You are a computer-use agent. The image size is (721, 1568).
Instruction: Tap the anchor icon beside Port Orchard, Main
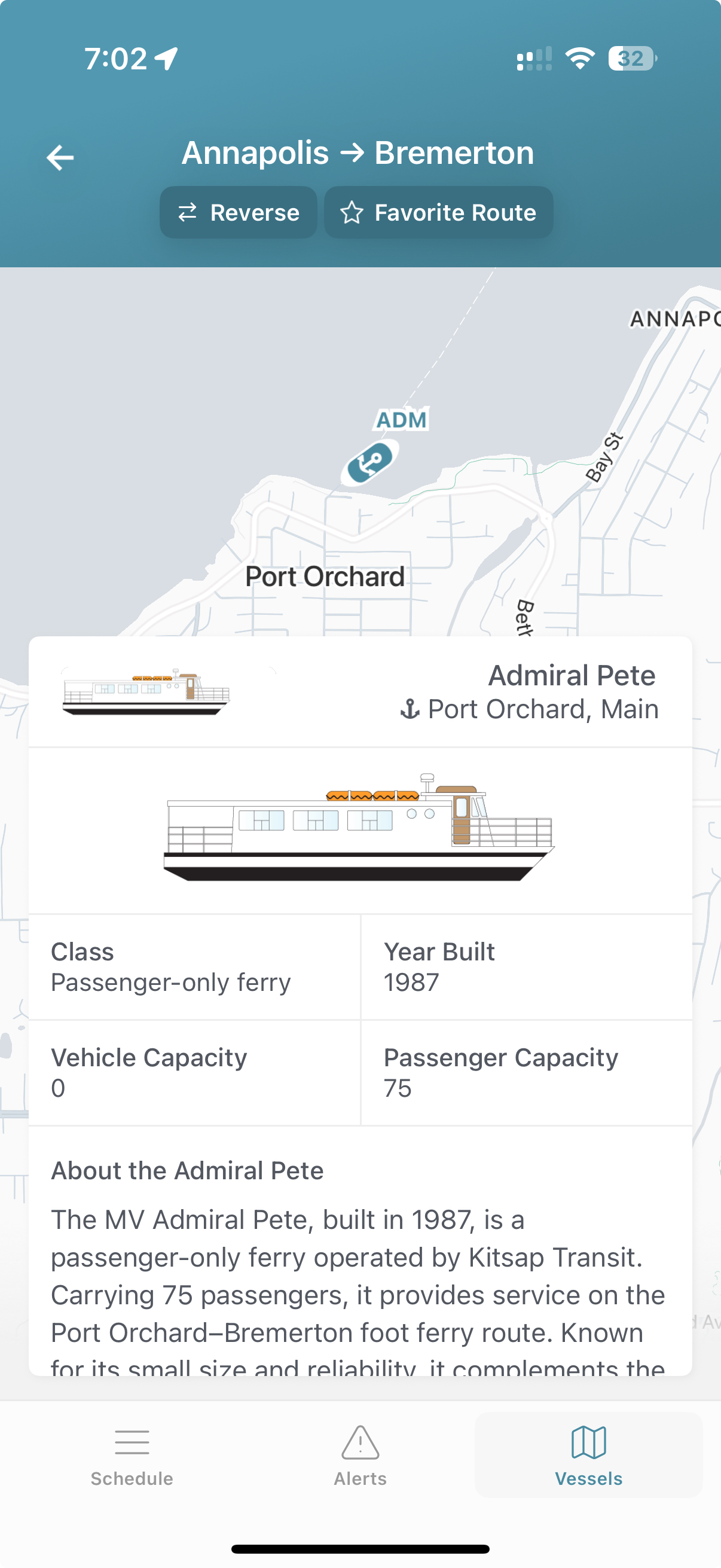(x=410, y=709)
